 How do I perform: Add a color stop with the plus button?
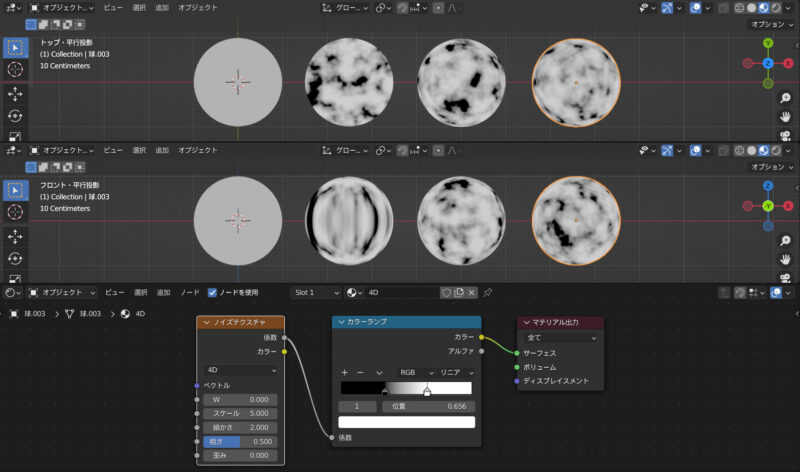(x=344, y=372)
